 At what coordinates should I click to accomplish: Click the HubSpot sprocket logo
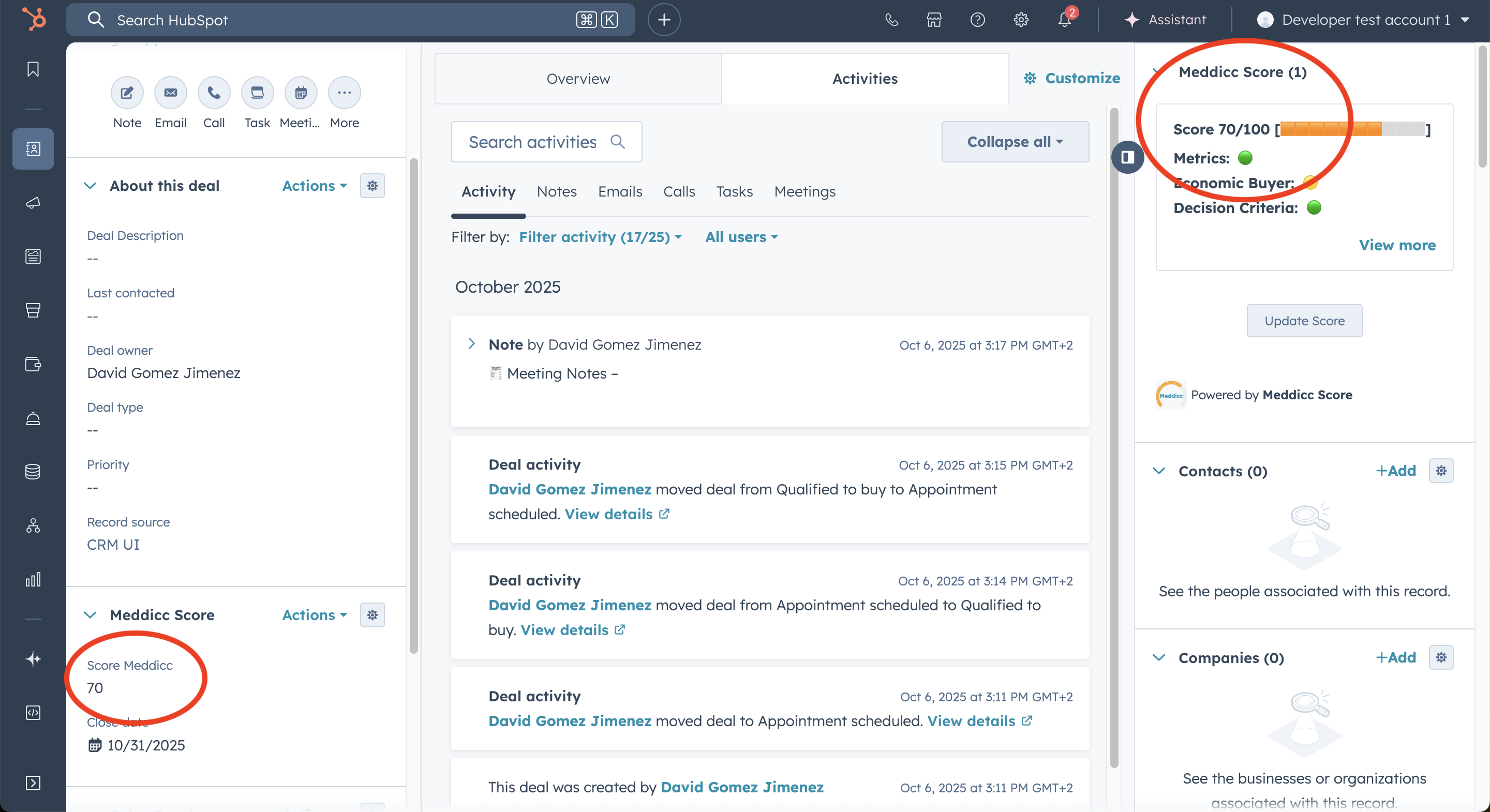(34, 20)
